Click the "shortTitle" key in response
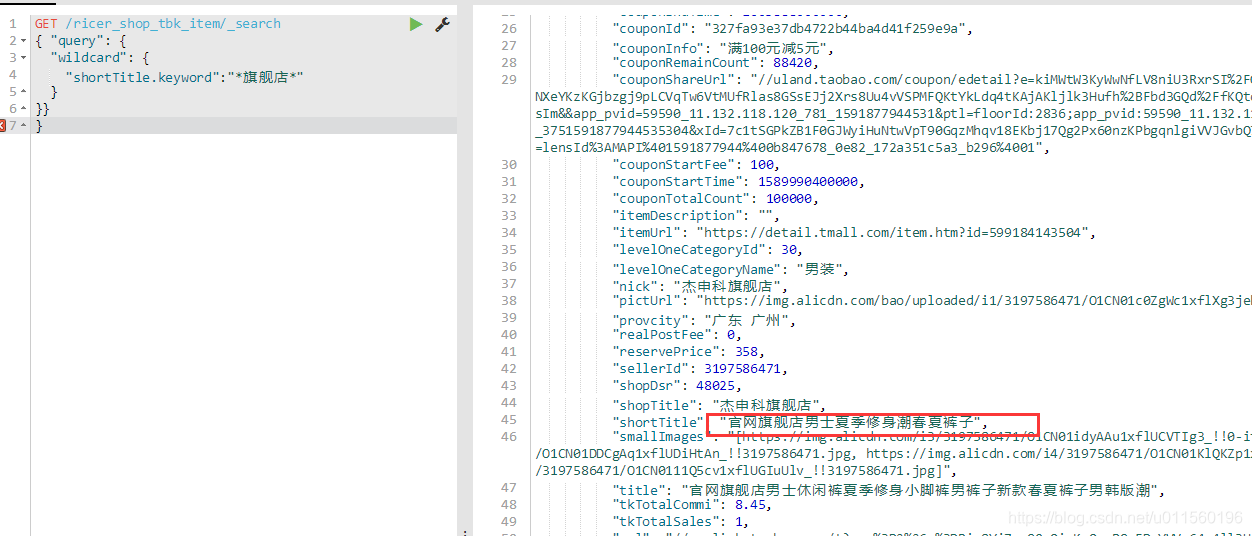1252x536 pixels. click(x=658, y=423)
